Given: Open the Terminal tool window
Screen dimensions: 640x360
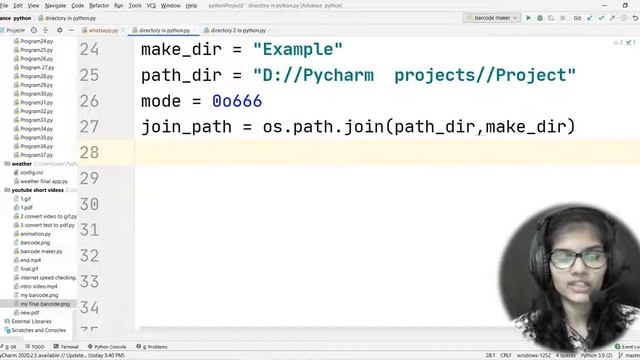Looking at the screenshot, I should (x=66, y=347).
